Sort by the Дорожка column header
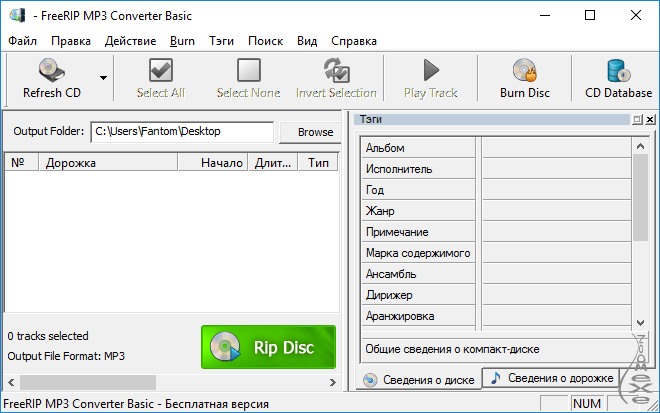 coord(108,163)
